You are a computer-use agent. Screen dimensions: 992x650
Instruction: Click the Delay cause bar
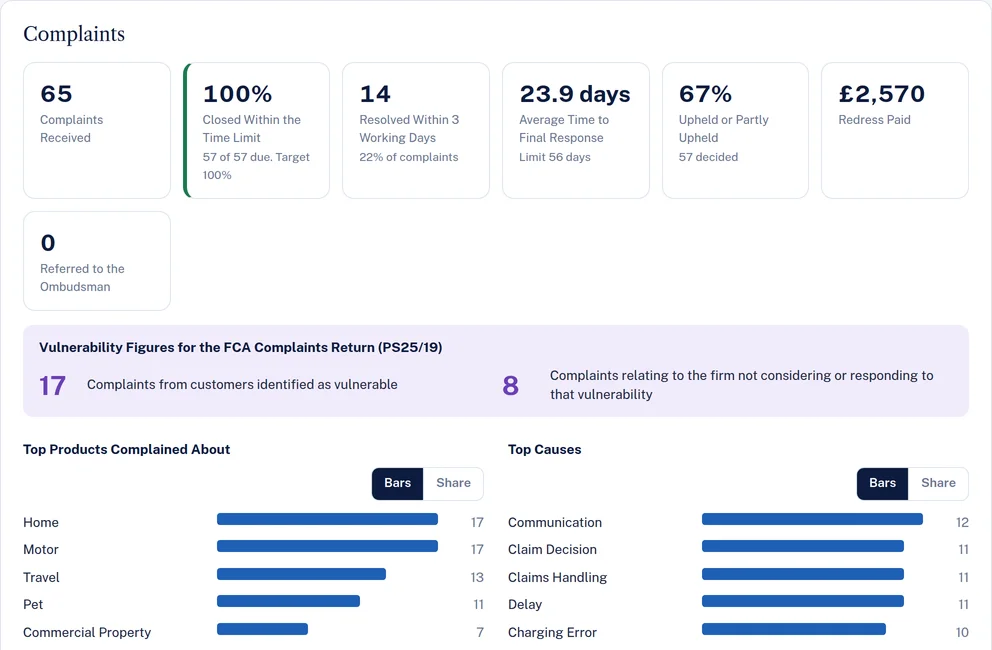(x=803, y=601)
